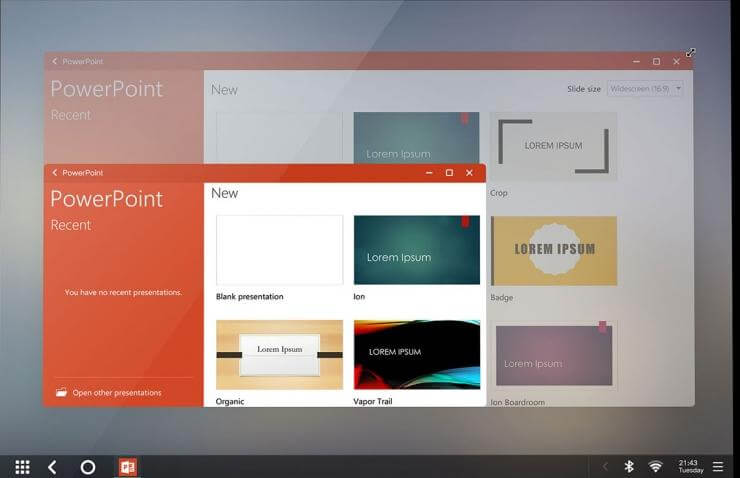740x478 pixels.
Task: Click the tray expand arrow near Bluetooth
Action: (x=605, y=467)
